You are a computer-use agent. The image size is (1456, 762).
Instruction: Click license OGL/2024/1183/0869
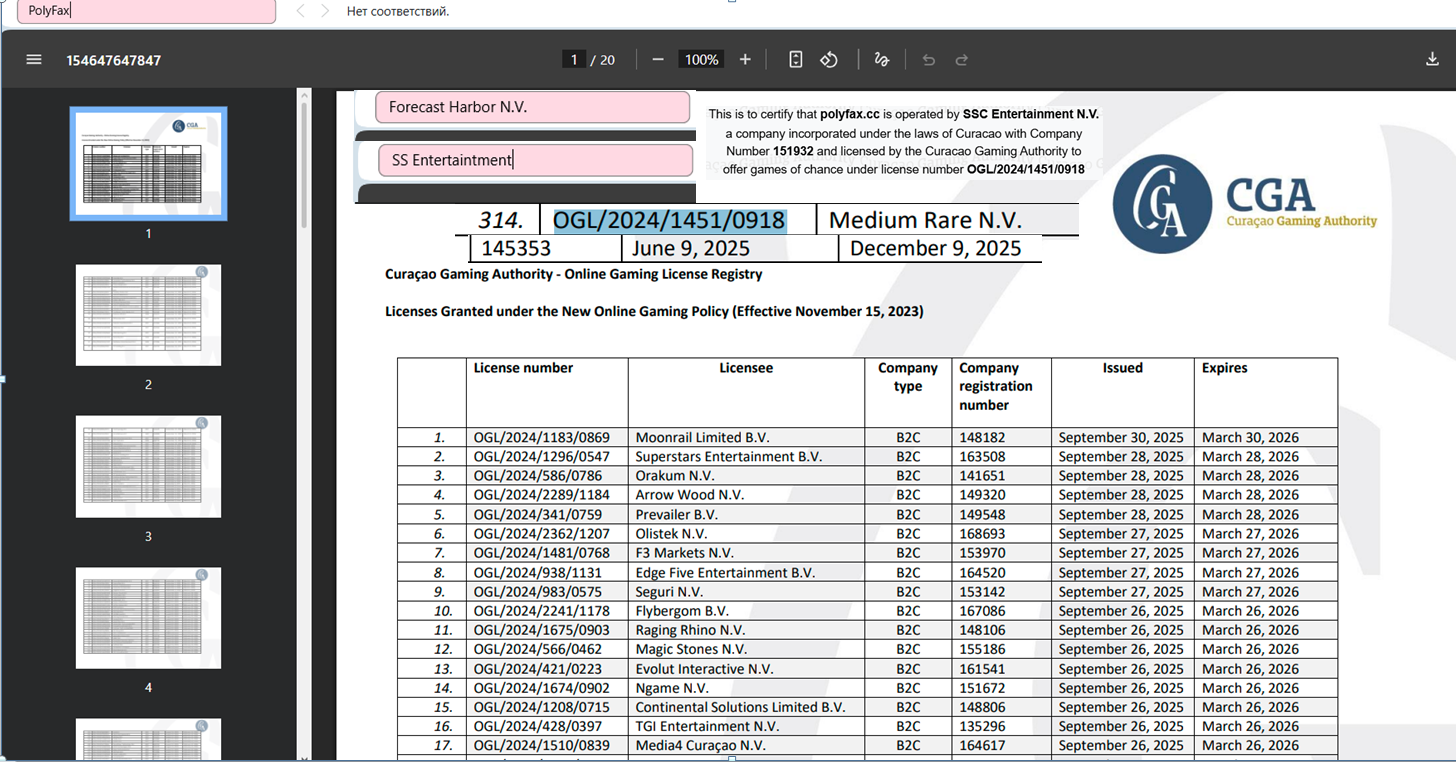(x=542, y=438)
